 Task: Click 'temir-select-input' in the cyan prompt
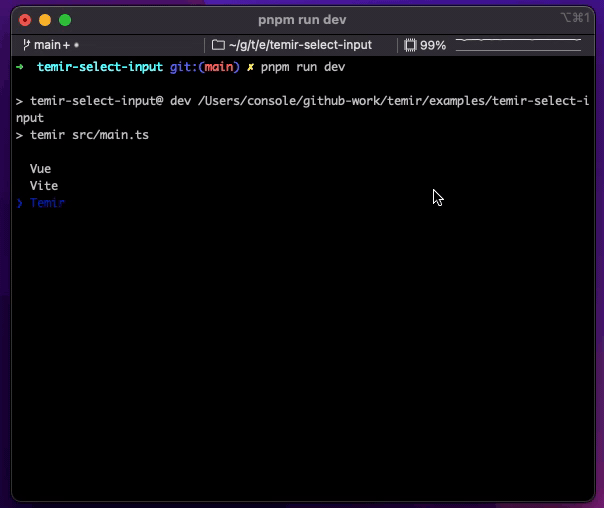(x=100, y=67)
